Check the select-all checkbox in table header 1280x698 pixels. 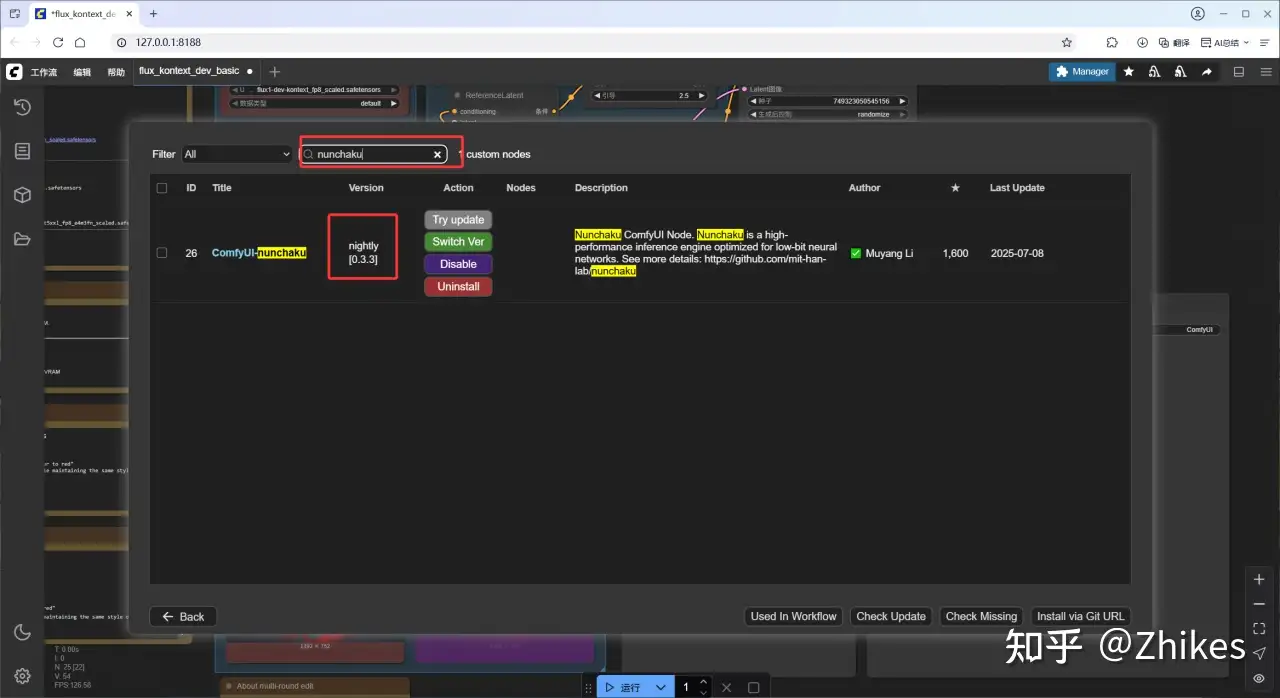tap(162, 188)
